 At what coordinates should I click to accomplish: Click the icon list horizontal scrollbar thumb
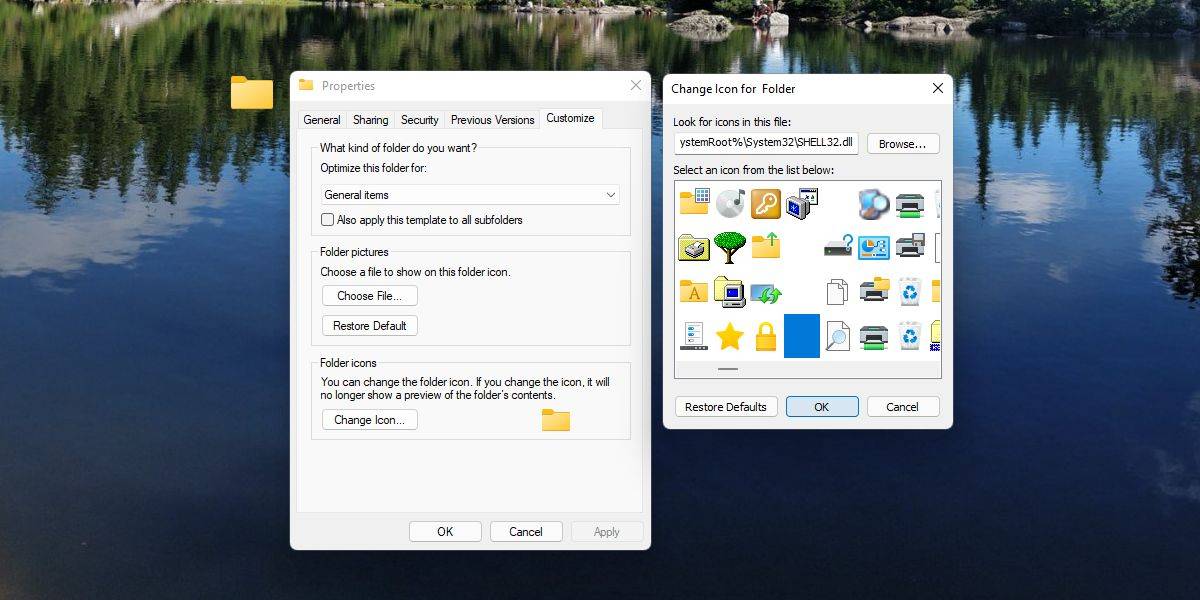[728, 369]
